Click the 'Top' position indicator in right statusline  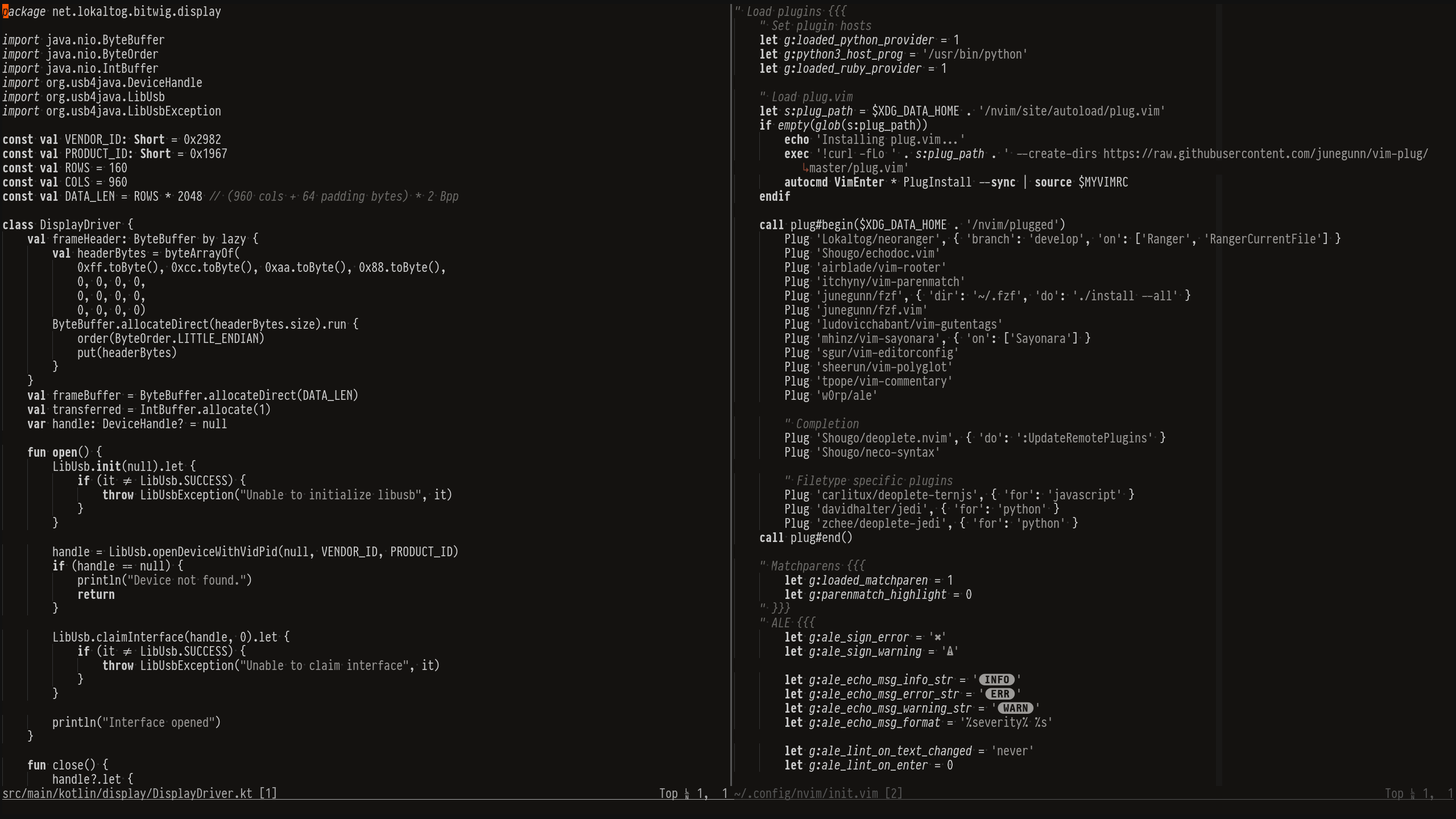(1393, 794)
